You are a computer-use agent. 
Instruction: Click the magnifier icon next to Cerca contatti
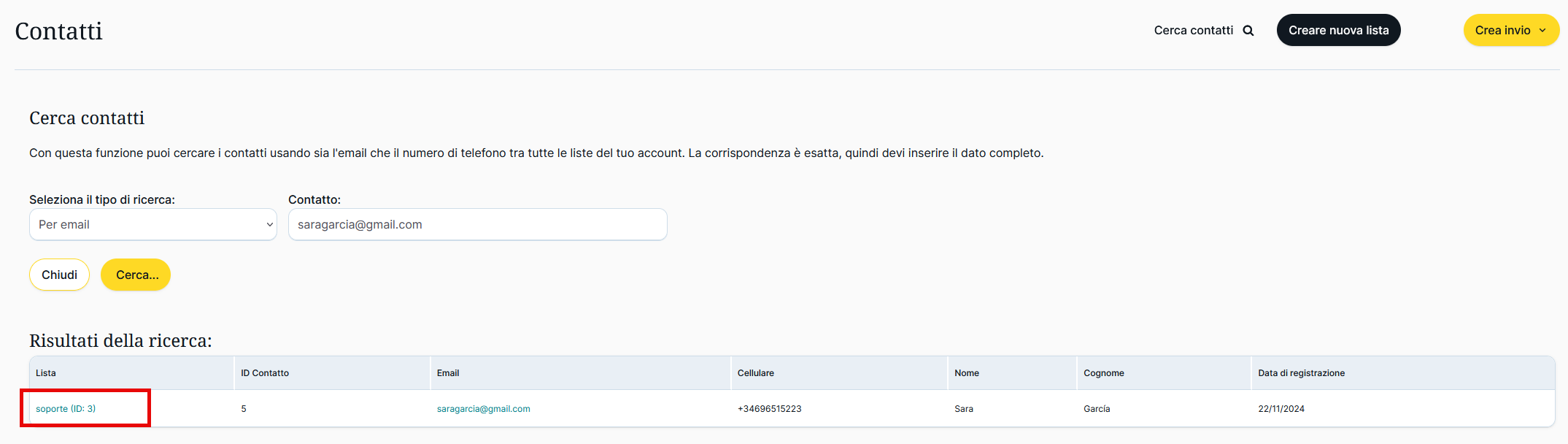tap(1248, 31)
